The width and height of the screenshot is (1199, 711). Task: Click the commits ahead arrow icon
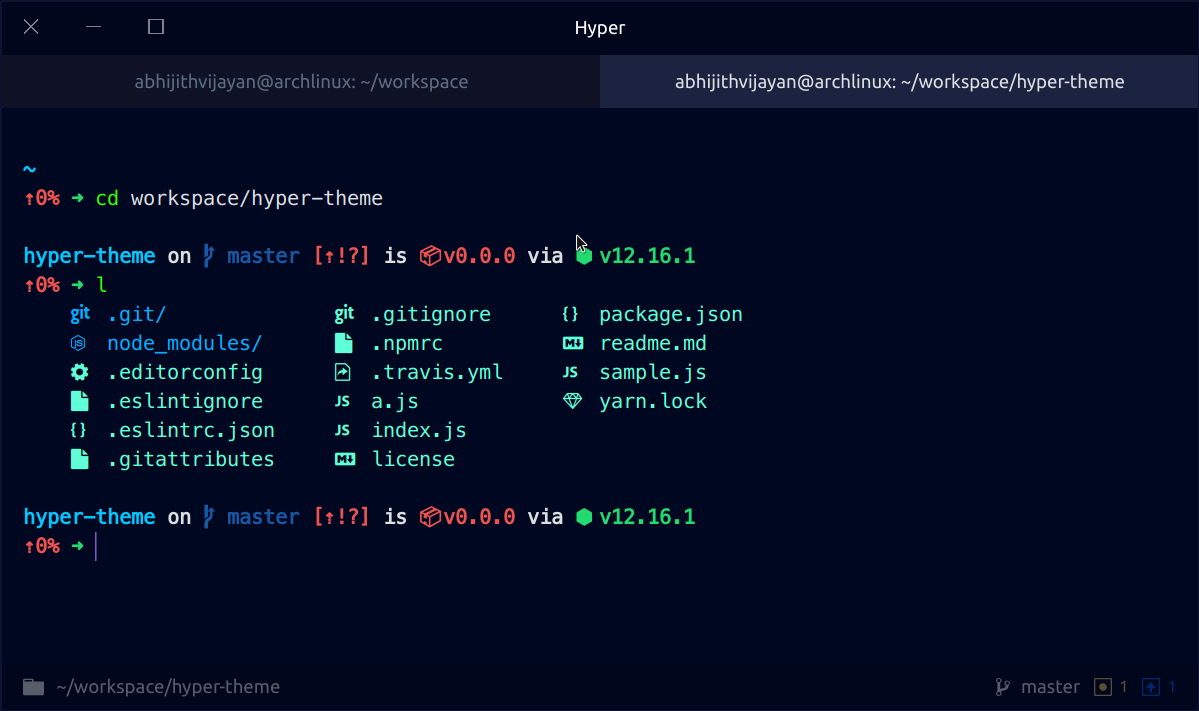tap(1151, 687)
